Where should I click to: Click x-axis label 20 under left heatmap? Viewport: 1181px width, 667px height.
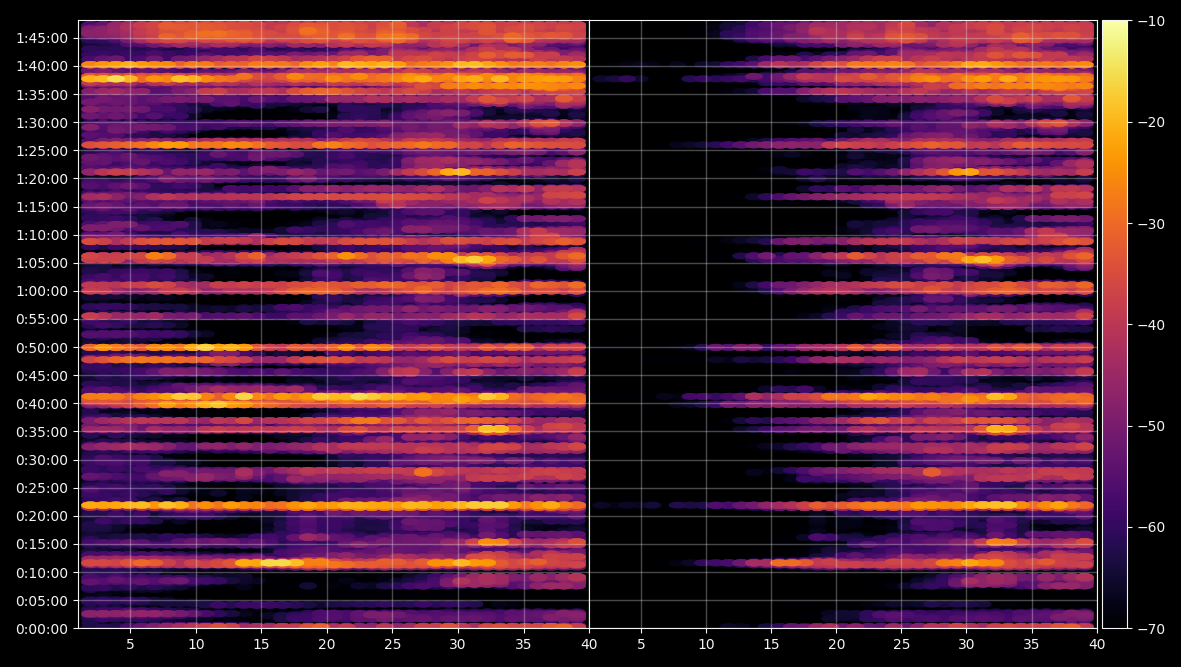tap(327, 644)
